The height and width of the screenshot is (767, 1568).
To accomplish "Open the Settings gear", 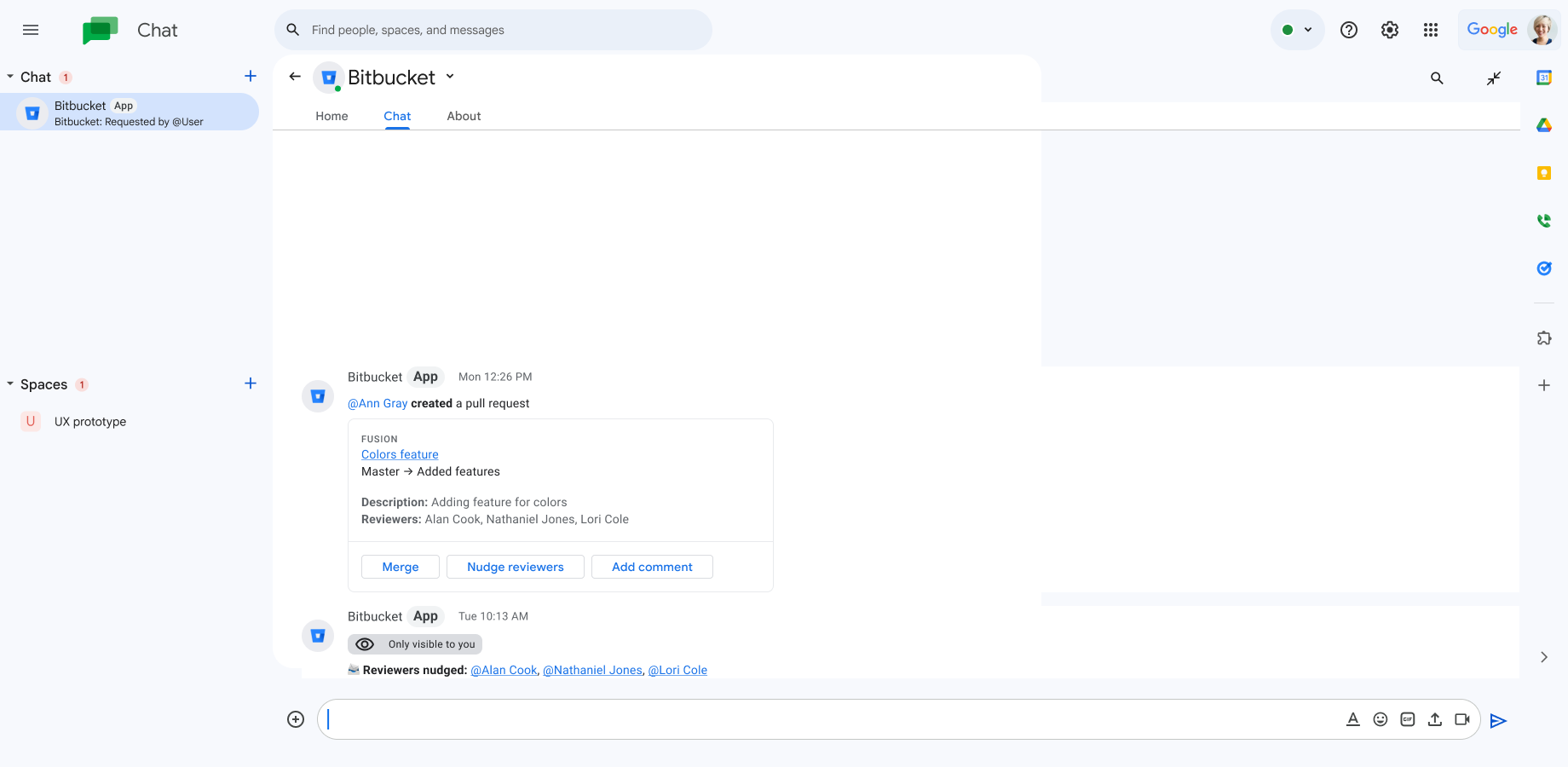I will (x=1390, y=30).
